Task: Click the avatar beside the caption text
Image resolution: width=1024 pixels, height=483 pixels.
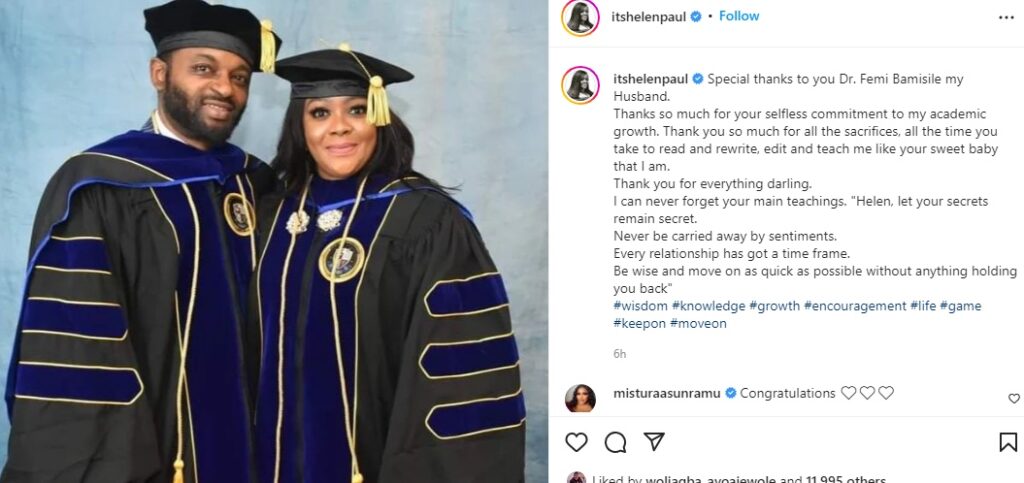Action: click(580, 84)
